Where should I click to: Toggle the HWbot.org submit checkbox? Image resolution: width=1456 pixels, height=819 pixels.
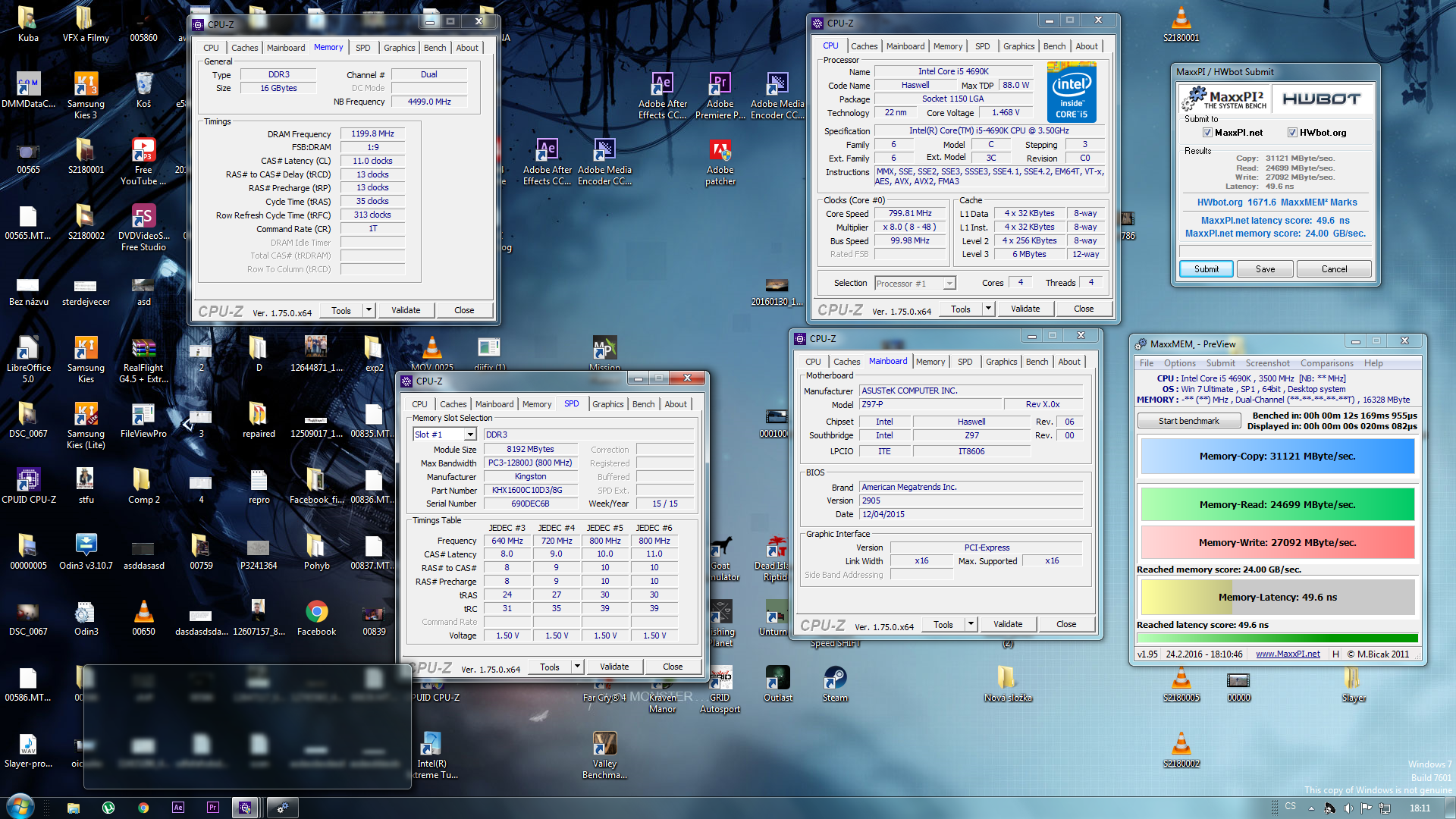pyautogui.click(x=1292, y=133)
